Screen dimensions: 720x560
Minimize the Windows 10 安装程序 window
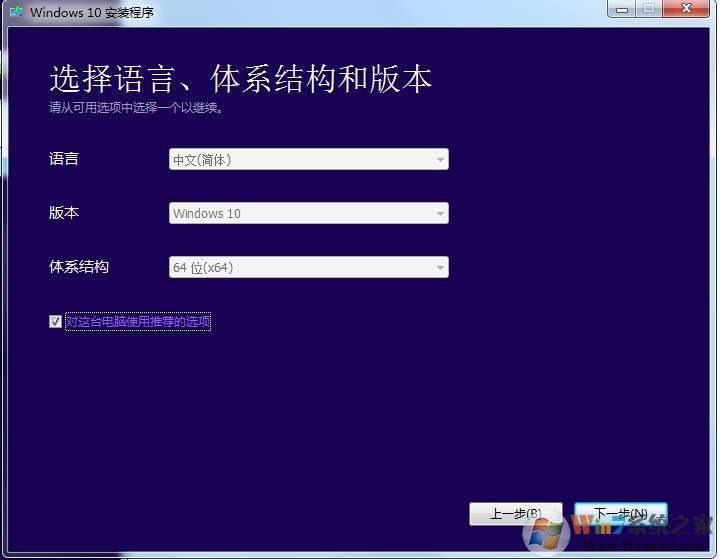[622, 9]
